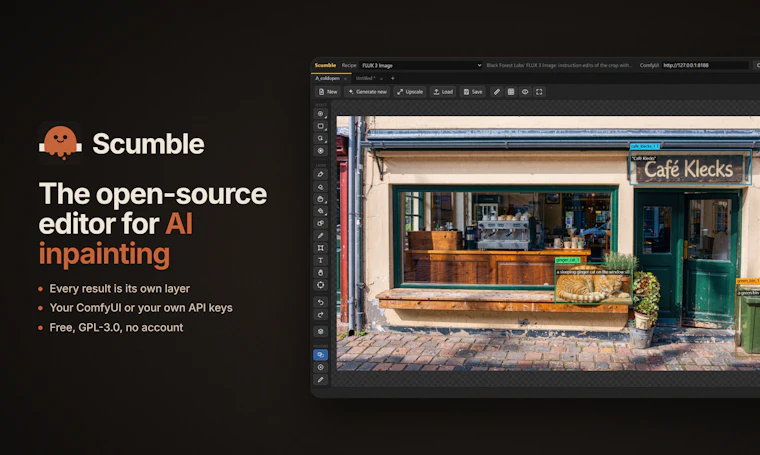This screenshot has width=760, height=455.
Task: Toggle the grid icon in toolbar
Action: pyautogui.click(x=511, y=92)
